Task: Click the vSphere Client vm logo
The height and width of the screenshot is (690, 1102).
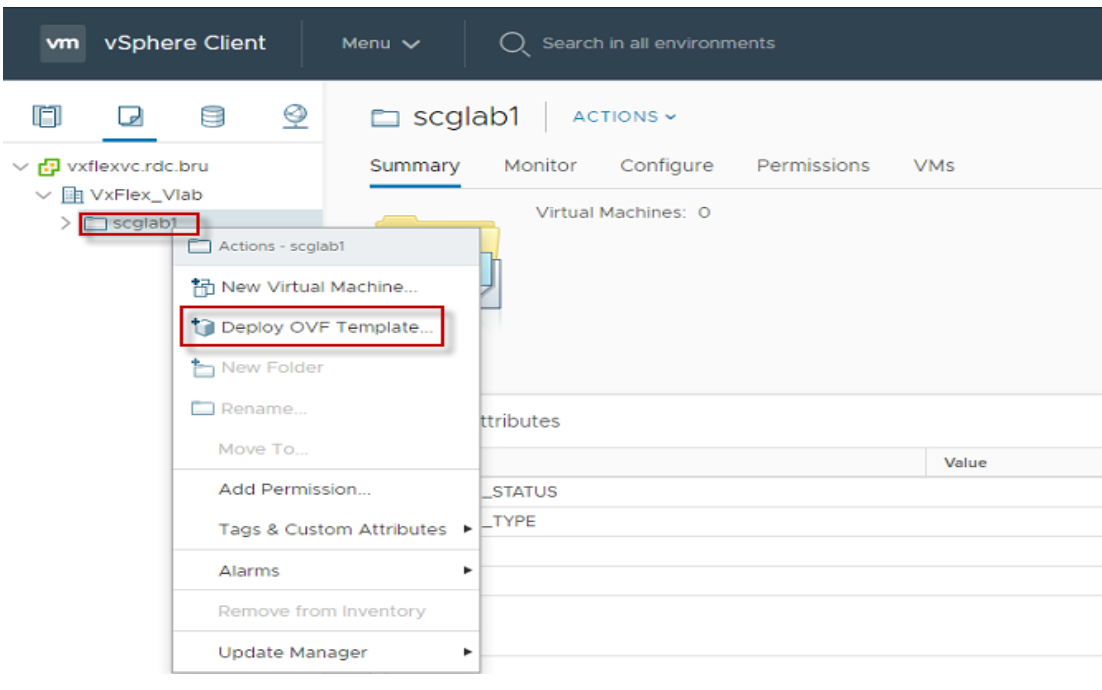Action: tap(62, 43)
